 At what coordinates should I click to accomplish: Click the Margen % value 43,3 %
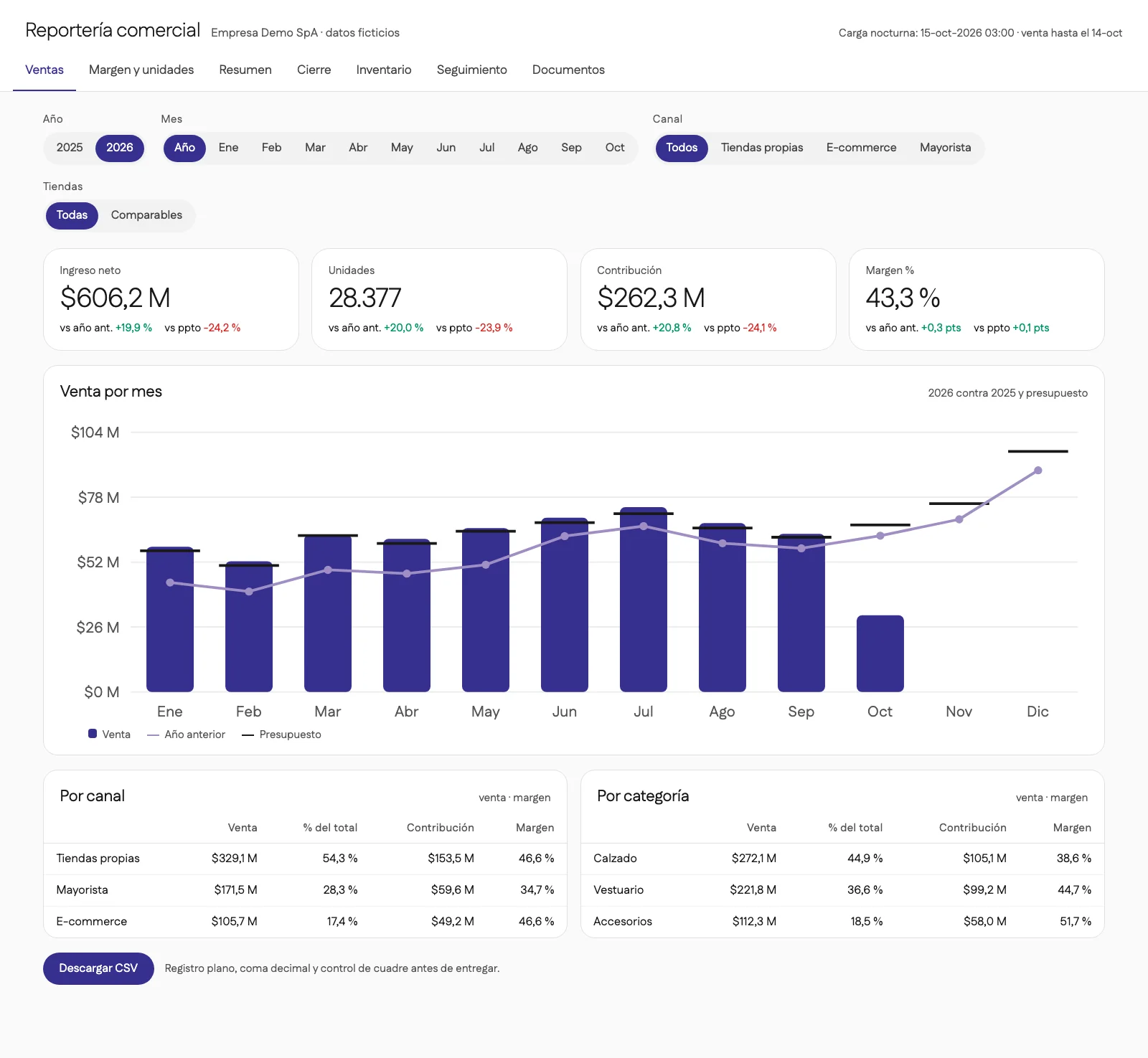click(903, 298)
